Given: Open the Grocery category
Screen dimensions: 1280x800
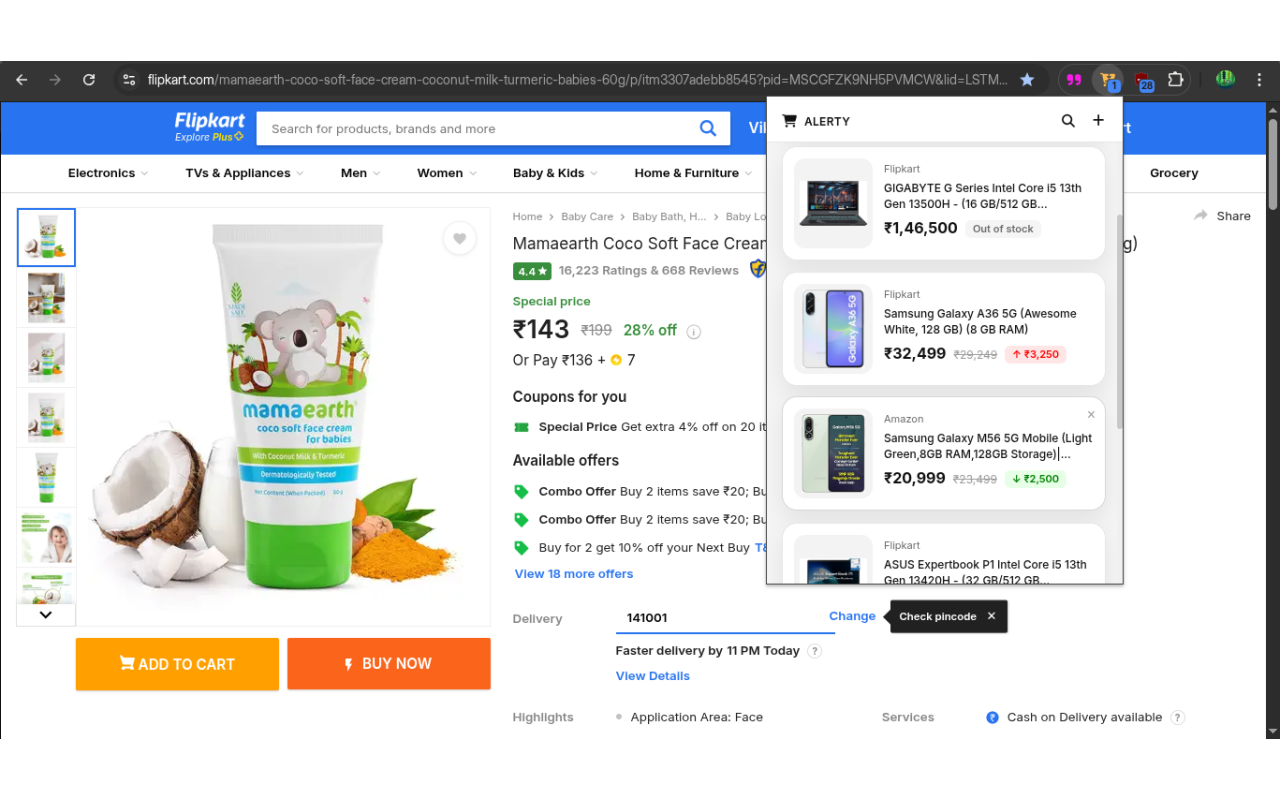Looking at the screenshot, I should point(1174,173).
